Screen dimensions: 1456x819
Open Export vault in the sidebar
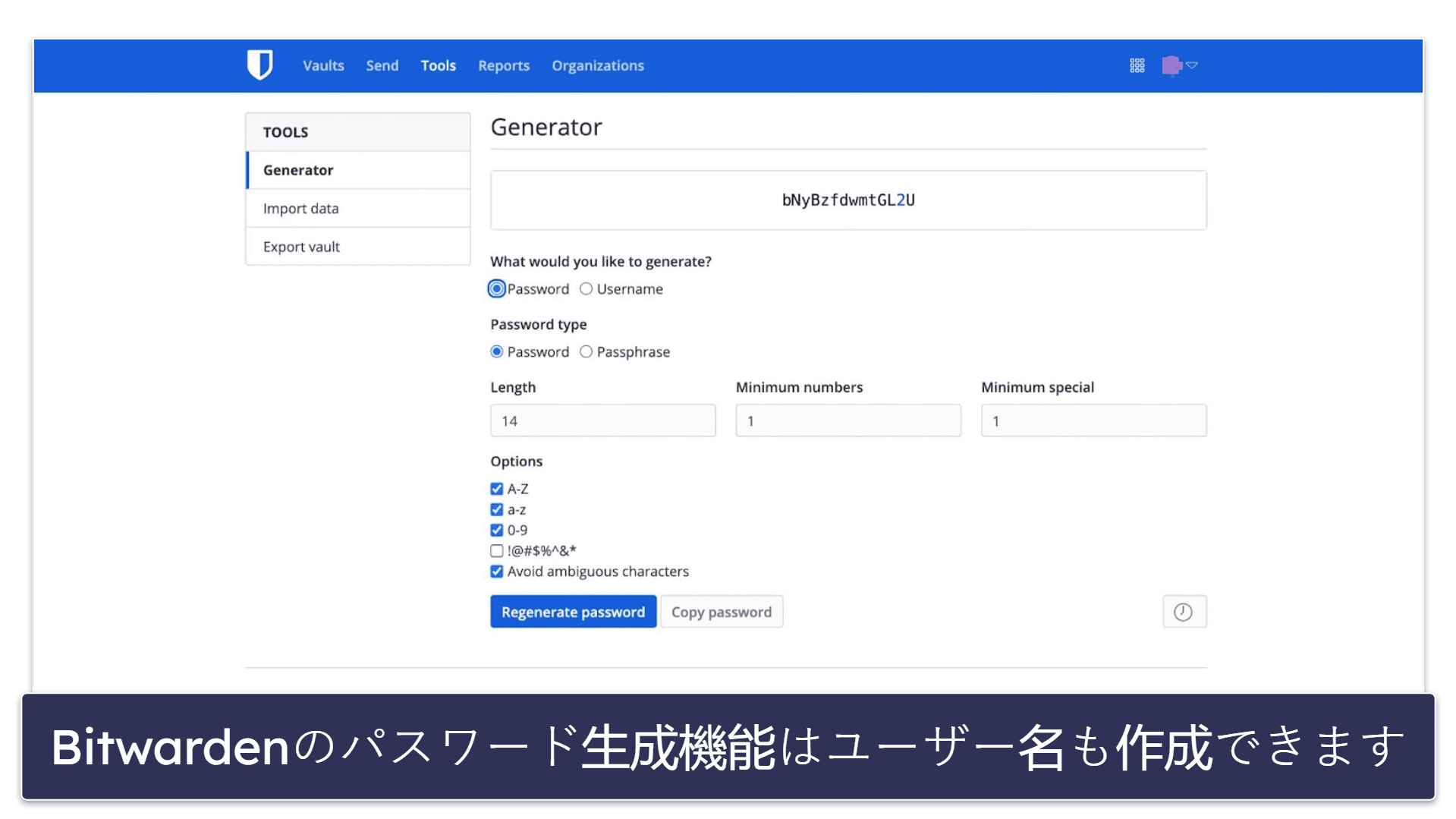[358, 247]
